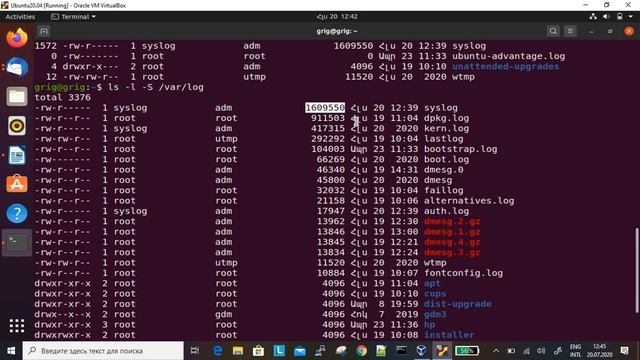The image size is (640, 360).
Task: Click the blue gdm3 directory name
Action: [435, 314]
